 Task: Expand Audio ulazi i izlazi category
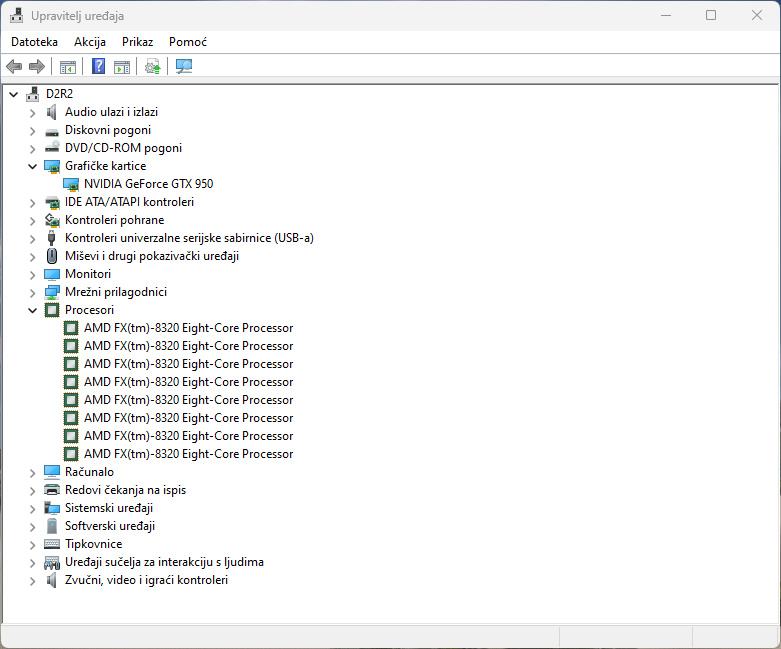tap(32, 113)
